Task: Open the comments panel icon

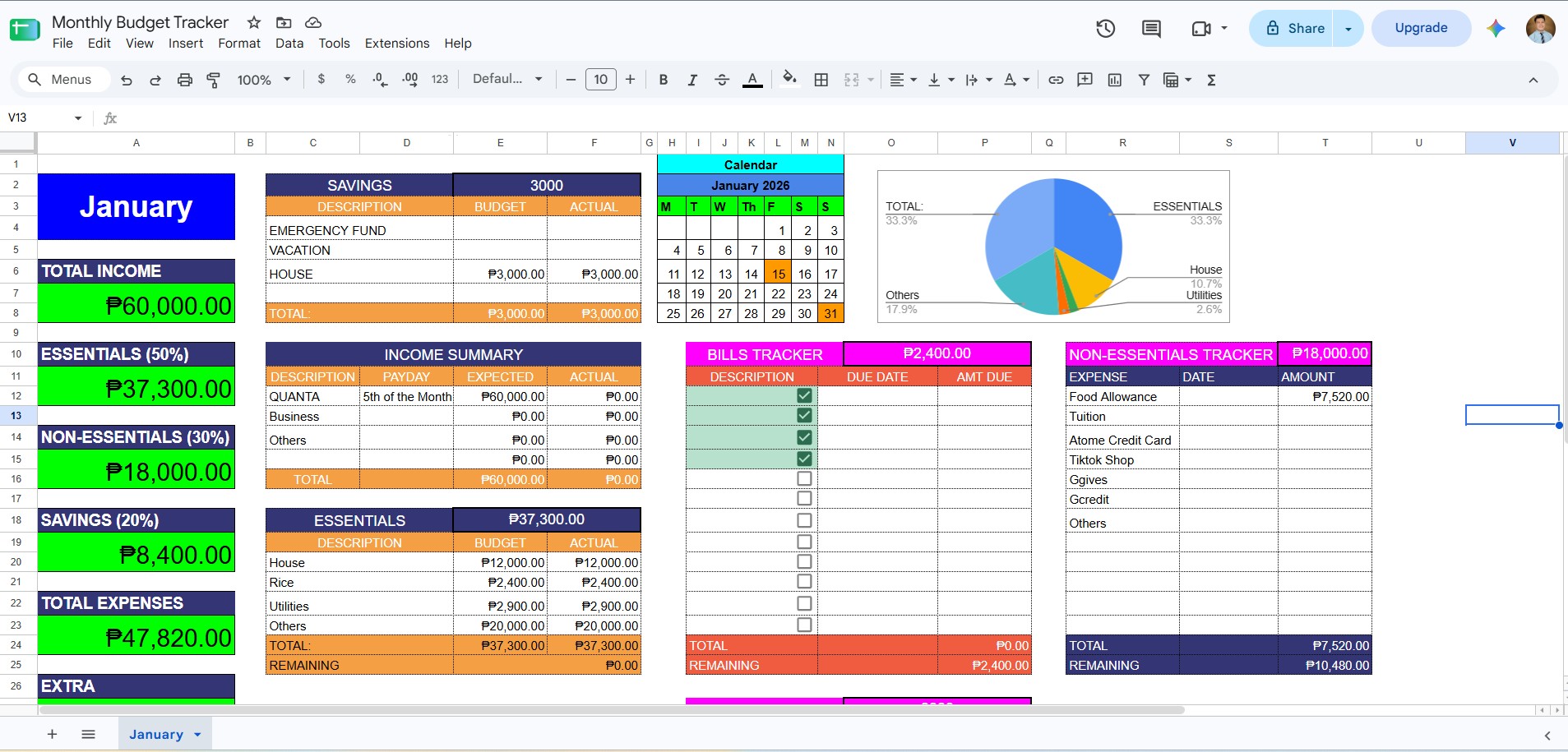Action: coord(1152,29)
